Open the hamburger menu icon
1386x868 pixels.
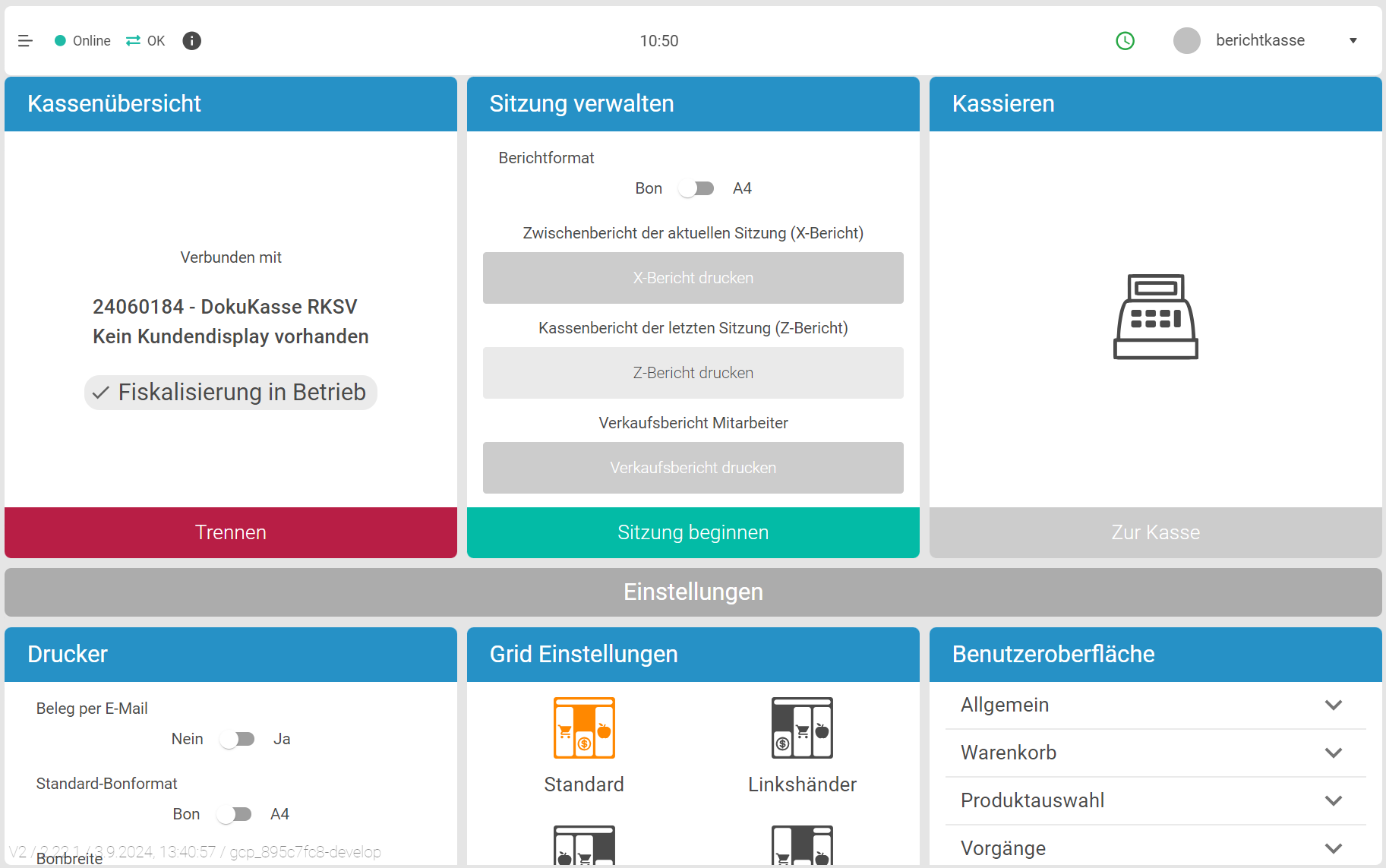point(25,41)
